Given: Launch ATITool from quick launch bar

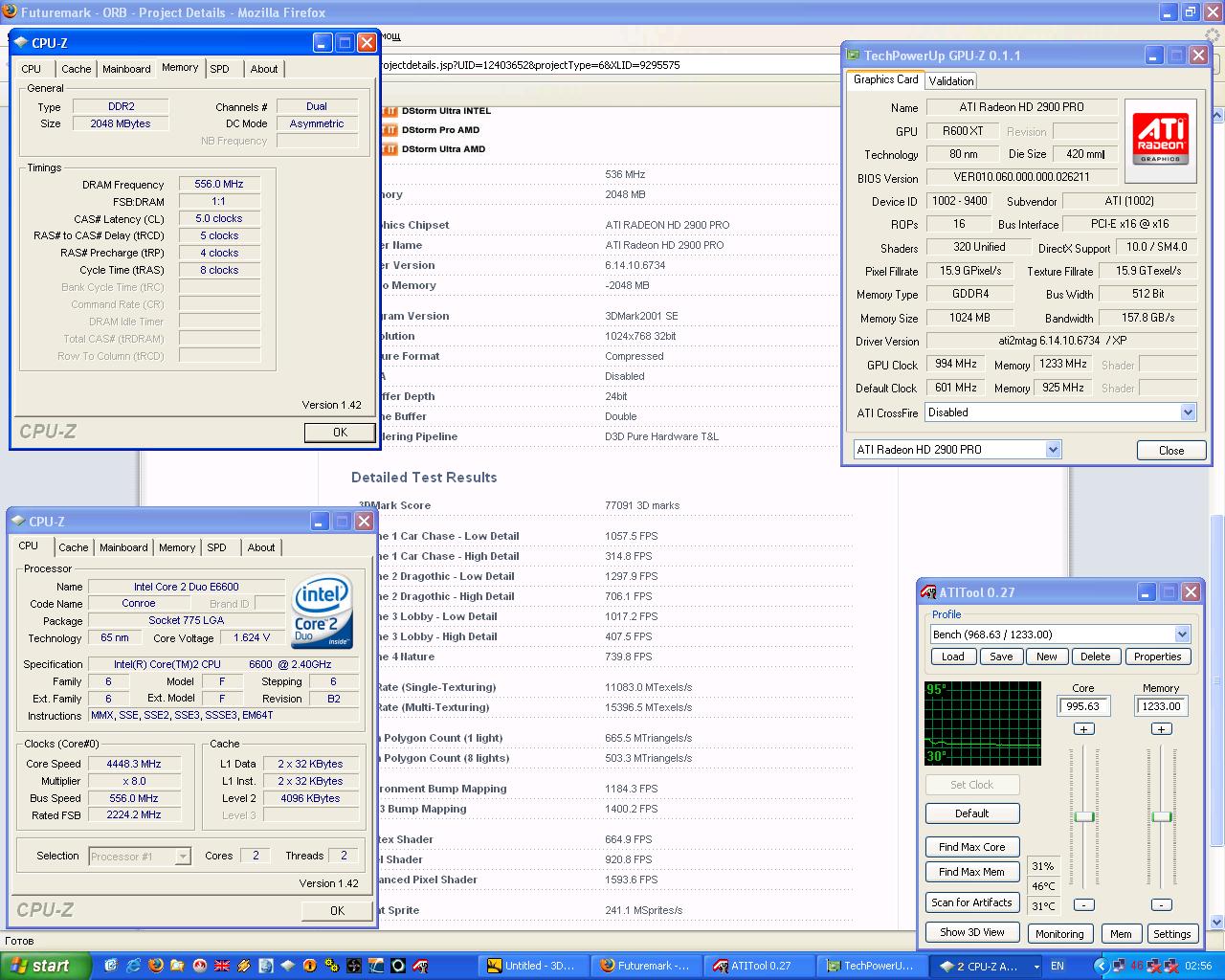Looking at the screenshot, I should click(x=420, y=966).
